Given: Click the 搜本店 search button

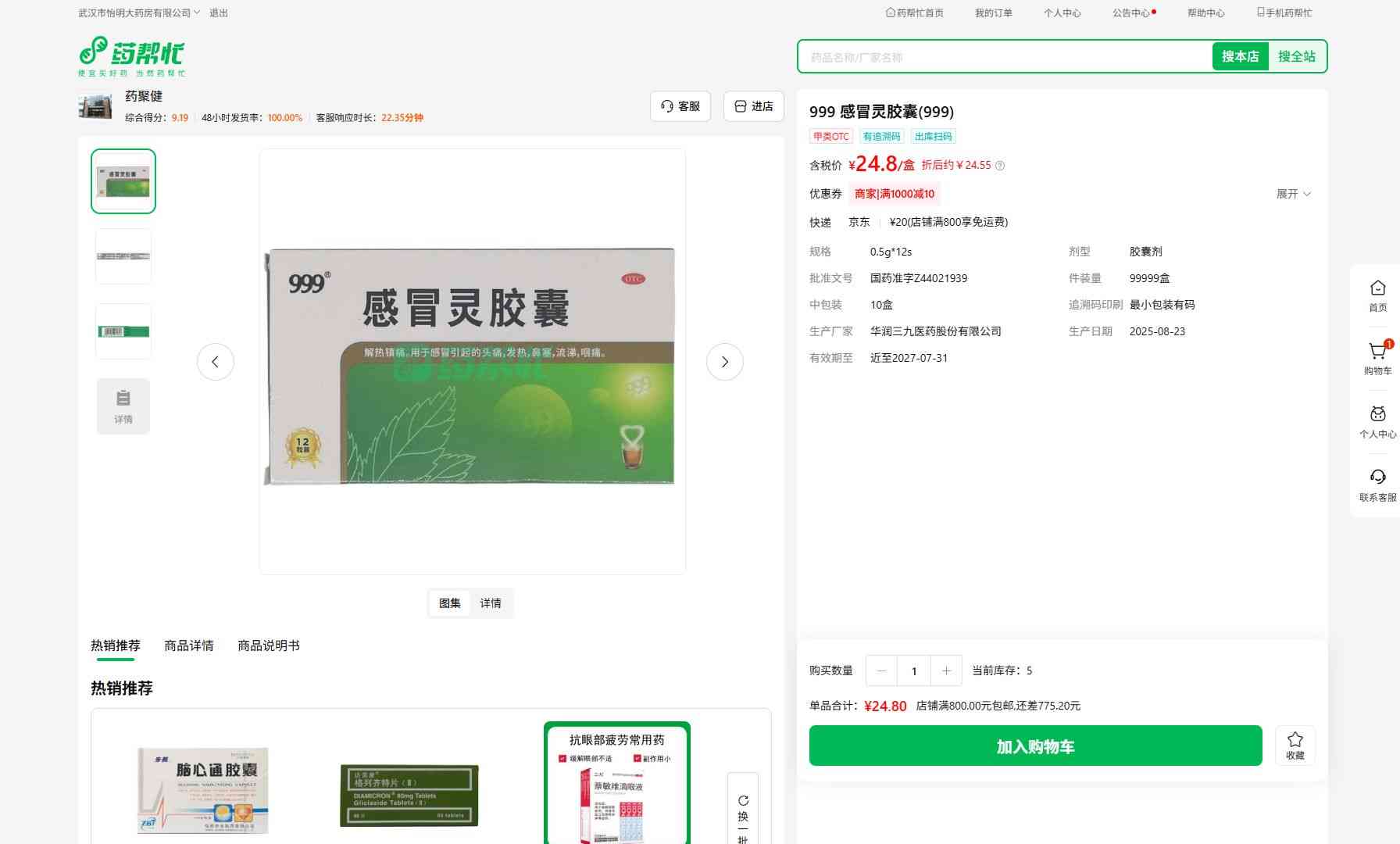Looking at the screenshot, I should (x=1240, y=56).
